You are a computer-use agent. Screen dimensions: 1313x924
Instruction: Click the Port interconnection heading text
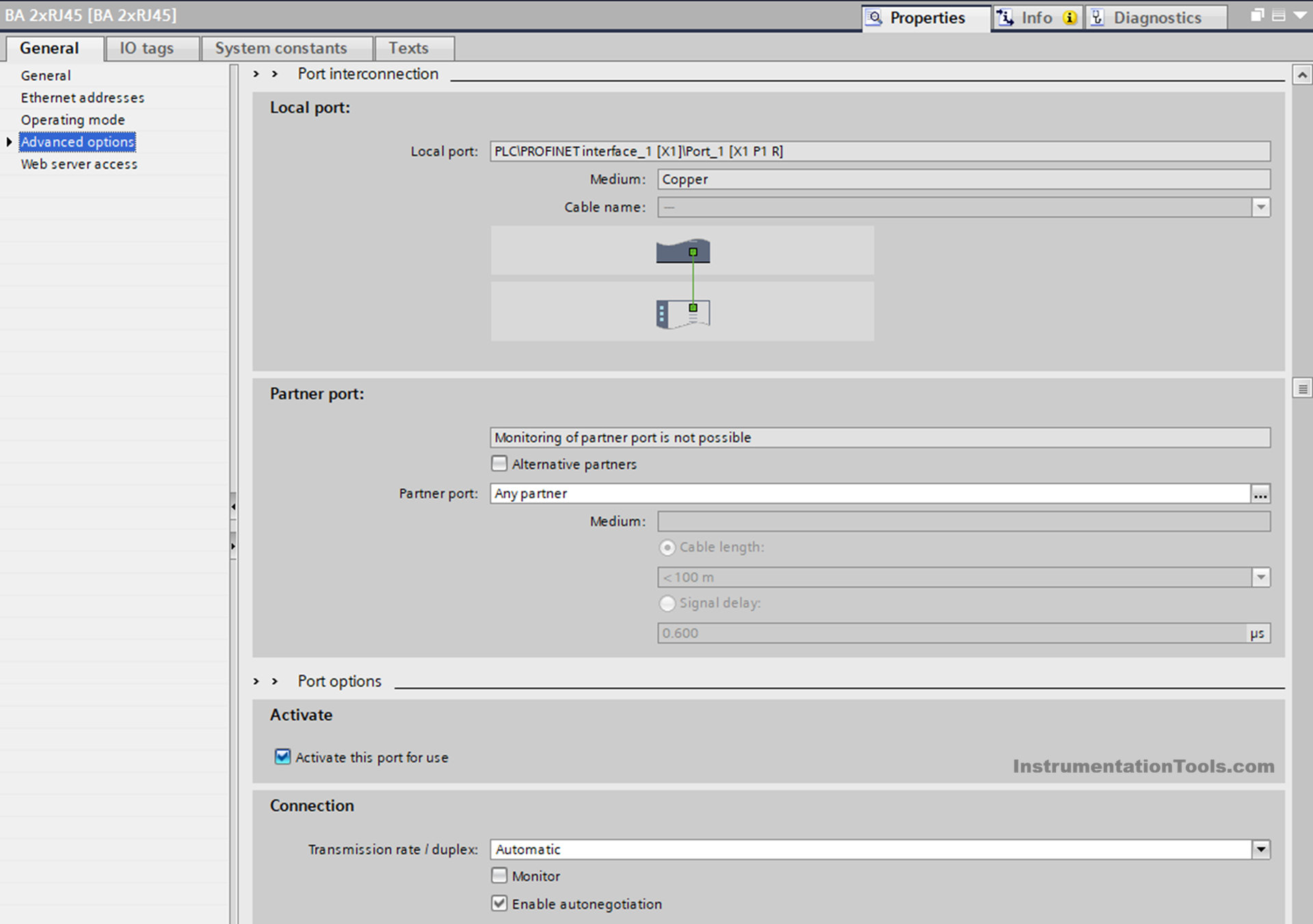tap(368, 74)
